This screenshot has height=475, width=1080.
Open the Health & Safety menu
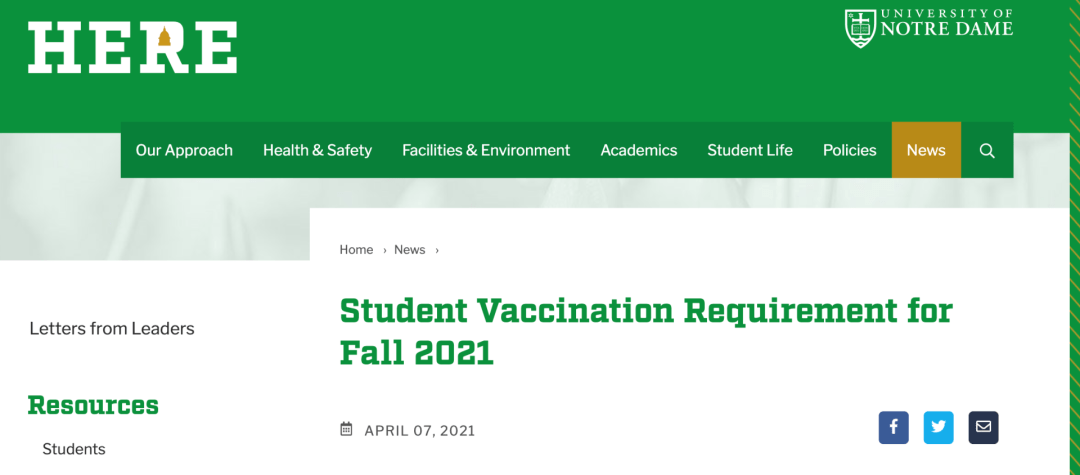point(318,150)
